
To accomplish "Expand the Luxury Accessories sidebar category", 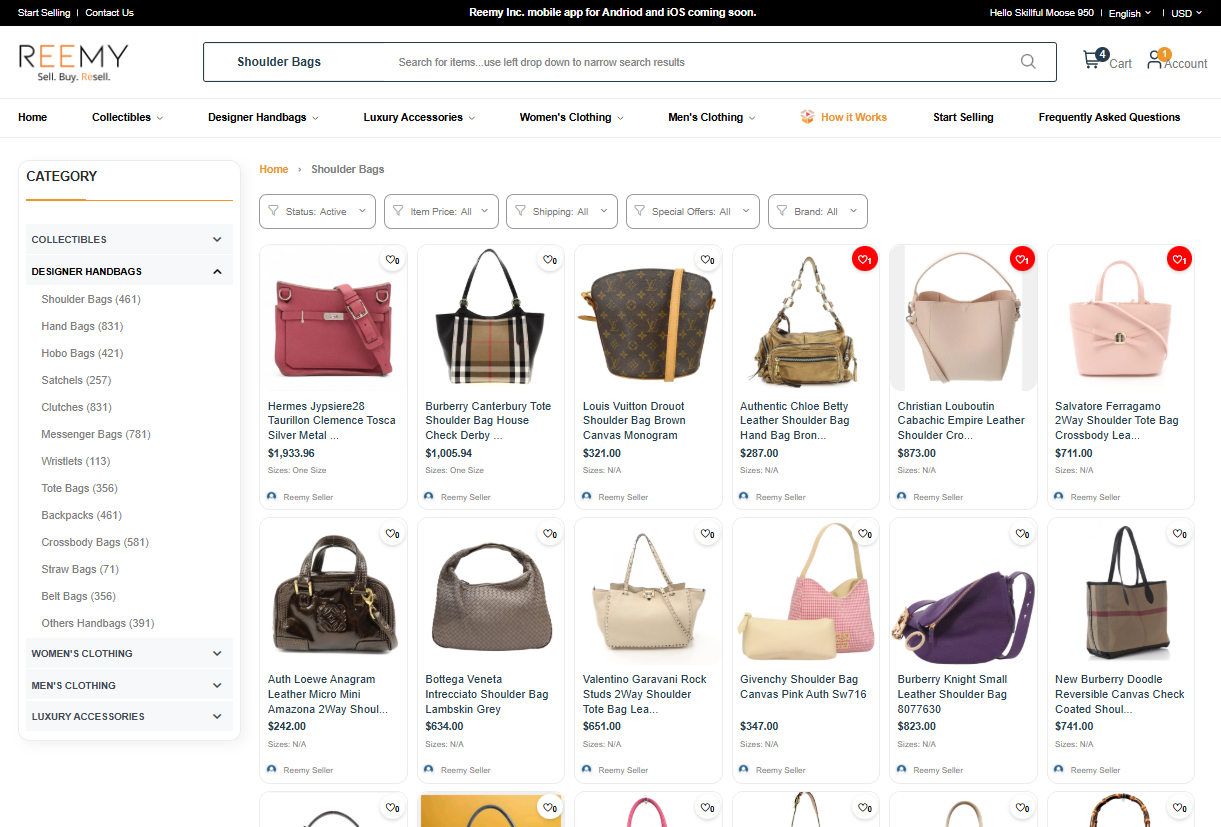I will click(x=129, y=716).
